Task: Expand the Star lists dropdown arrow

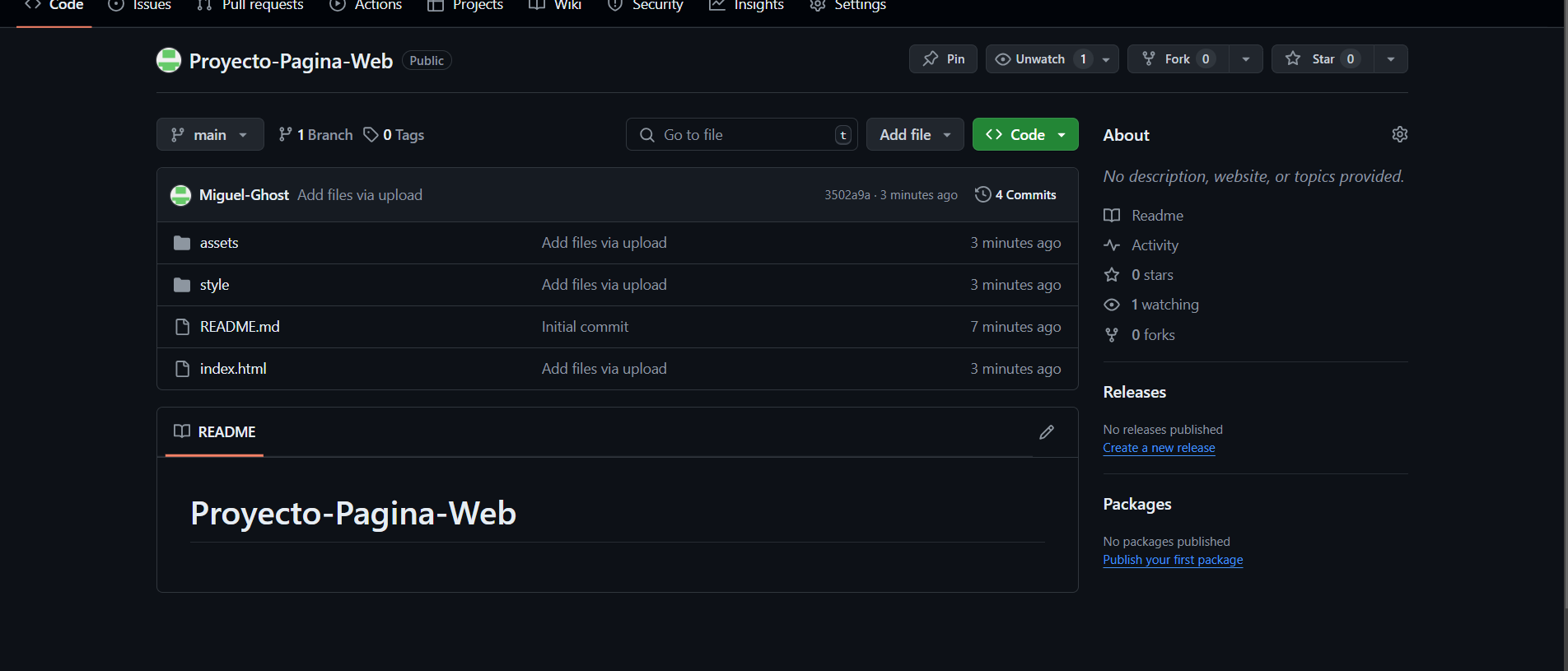Action: pos(1391,59)
